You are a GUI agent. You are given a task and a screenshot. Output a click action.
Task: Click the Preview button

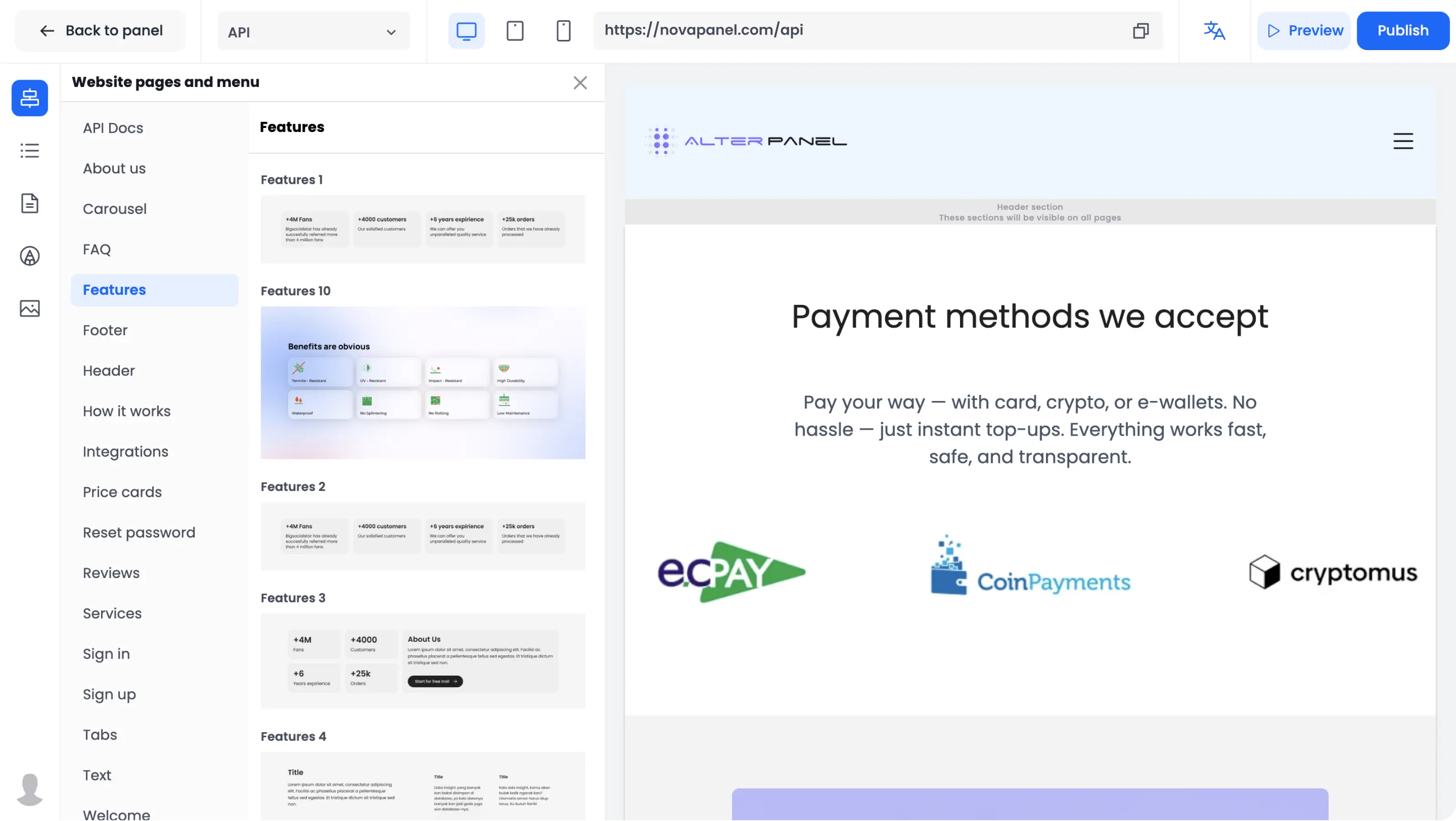pyautogui.click(x=1304, y=30)
